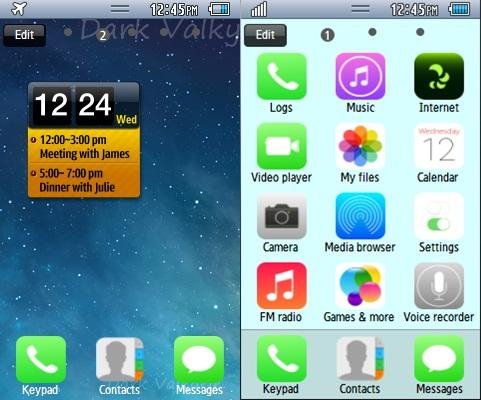Open the Calendar app icon
The image size is (481, 400).
(439, 146)
